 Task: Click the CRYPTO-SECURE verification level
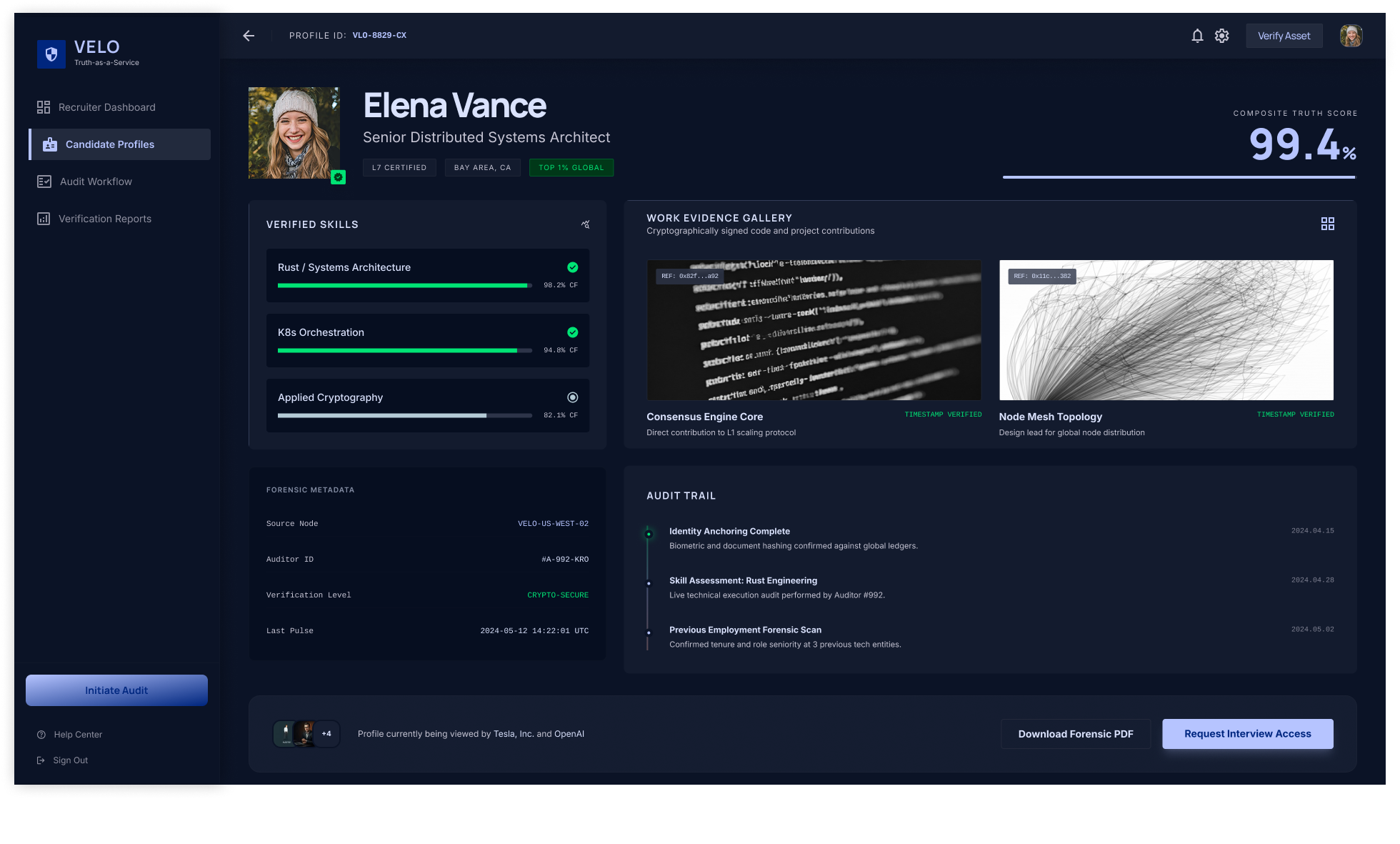pyautogui.click(x=558, y=595)
